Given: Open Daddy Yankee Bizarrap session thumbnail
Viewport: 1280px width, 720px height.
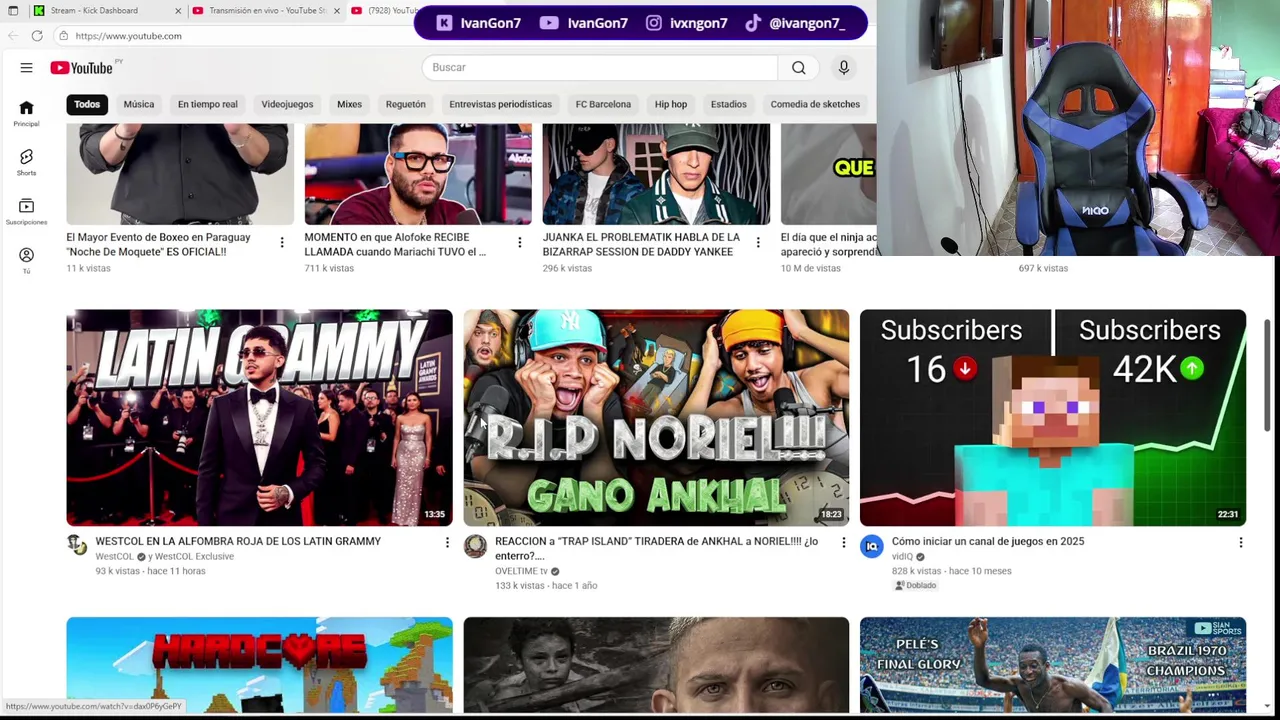Looking at the screenshot, I should point(656,174).
